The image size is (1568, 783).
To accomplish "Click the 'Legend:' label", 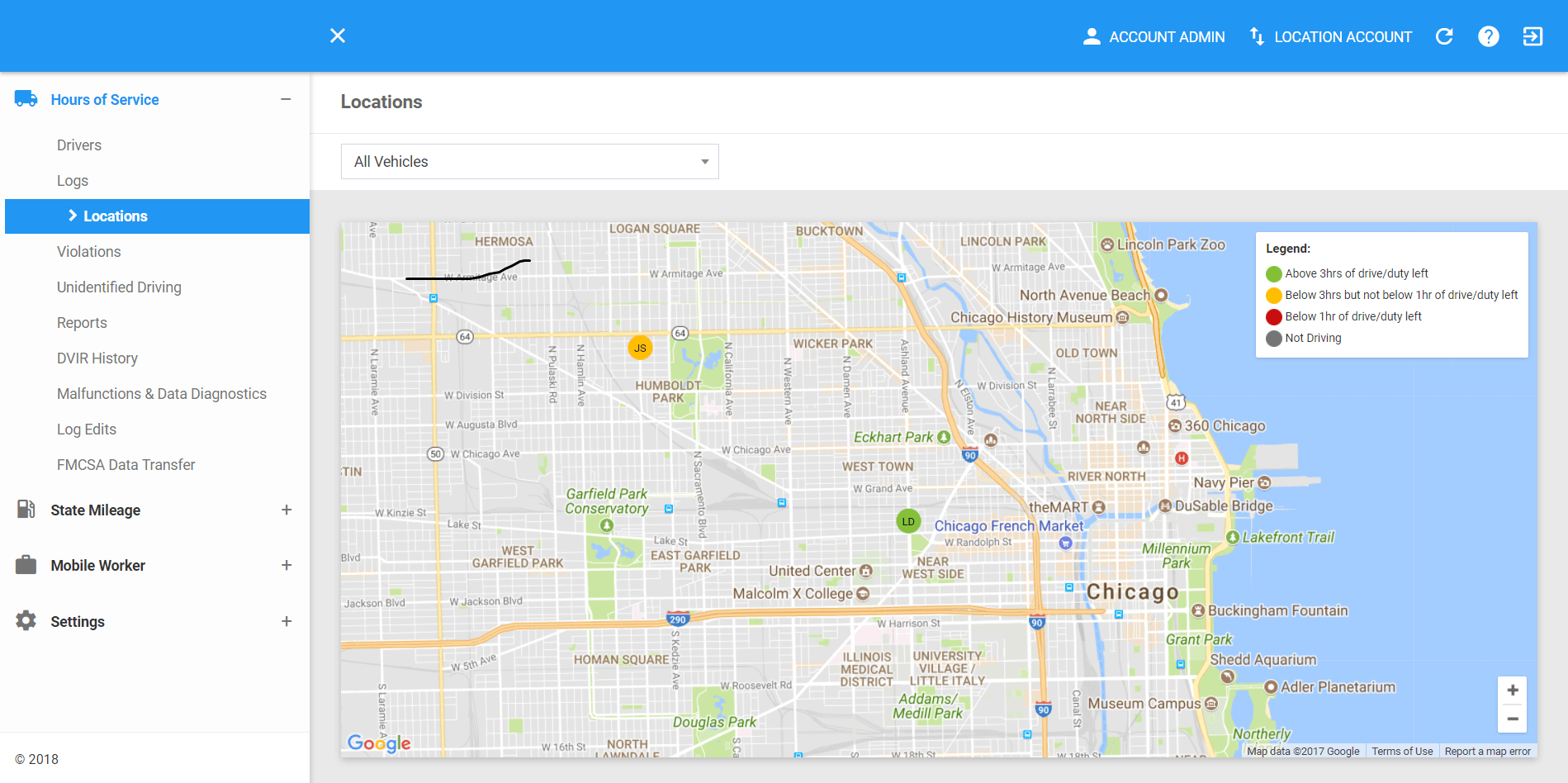I will pyautogui.click(x=1288, y=249).
